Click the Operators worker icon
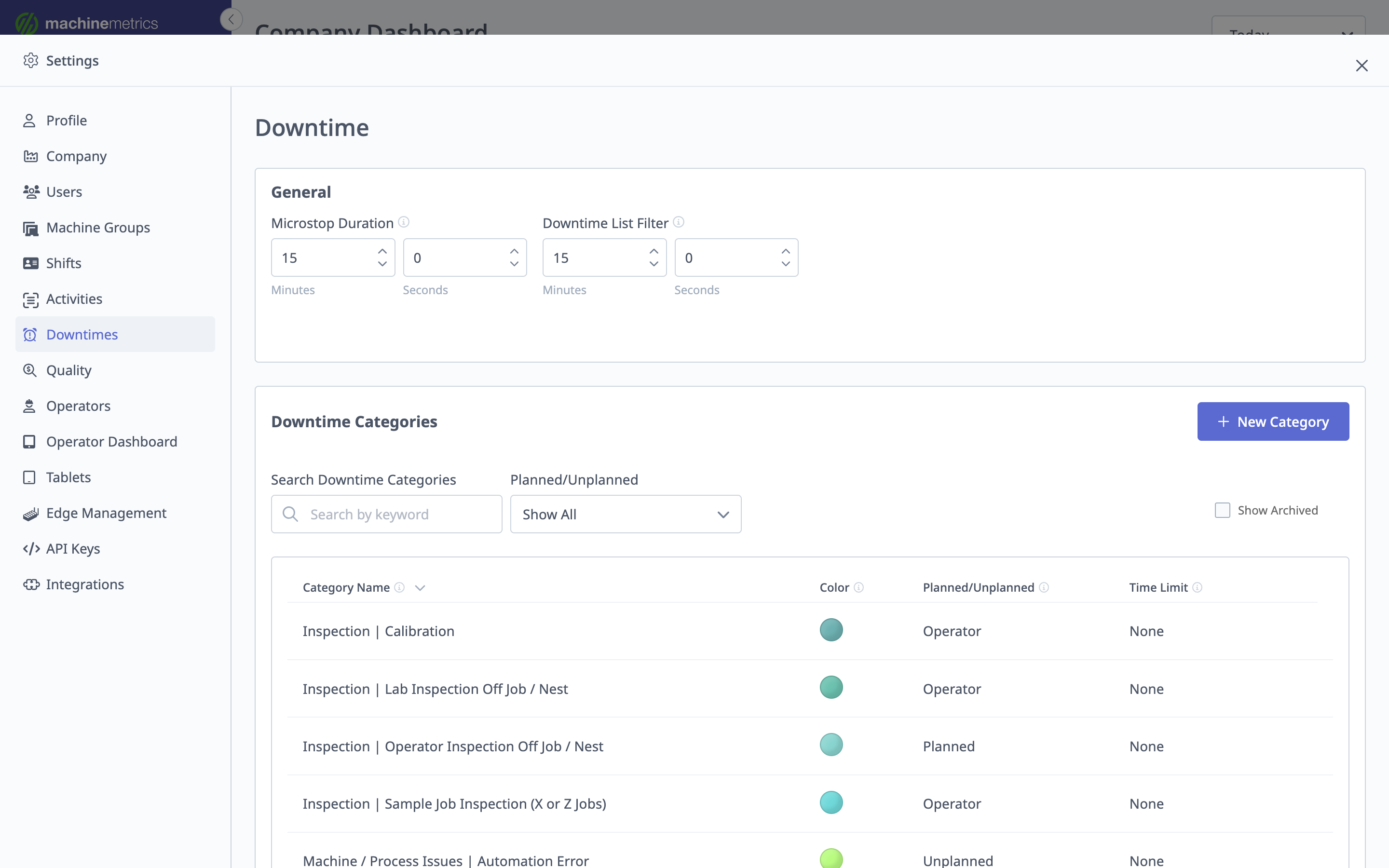1389x868 pixels. click(x=29, y=406)
